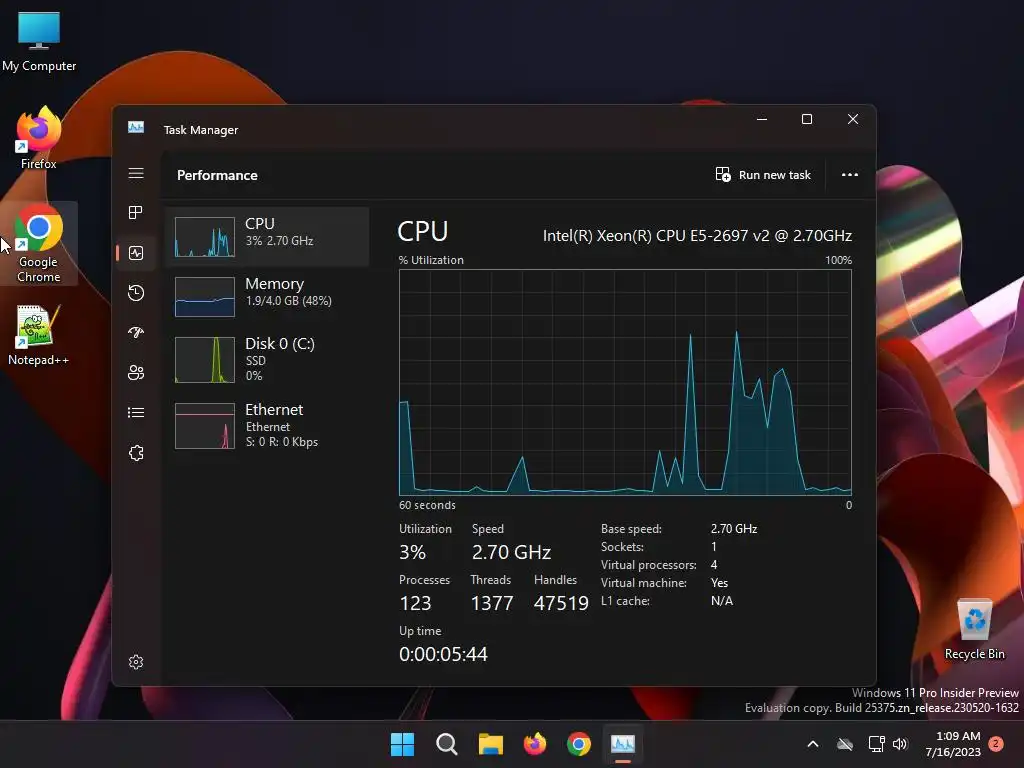
Task: Click the Ethernet mini graph thumbnail
Action: 205,426
